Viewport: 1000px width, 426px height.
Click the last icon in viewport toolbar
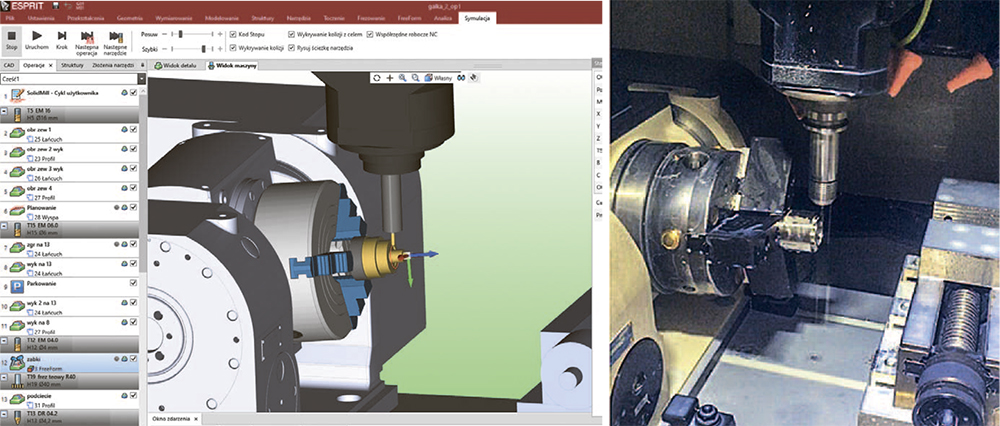[474, 78]
